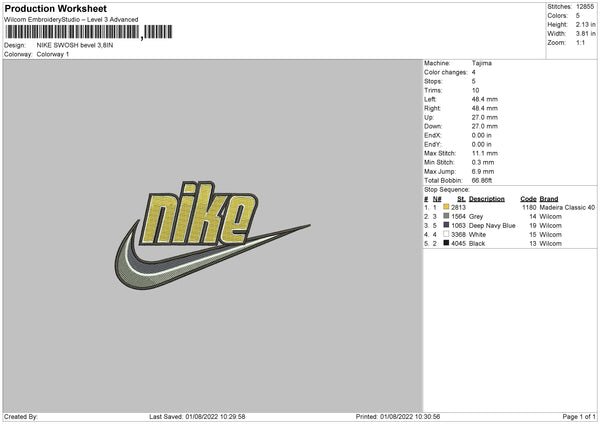Click the yellow 2813 thread color swatch

446,207
